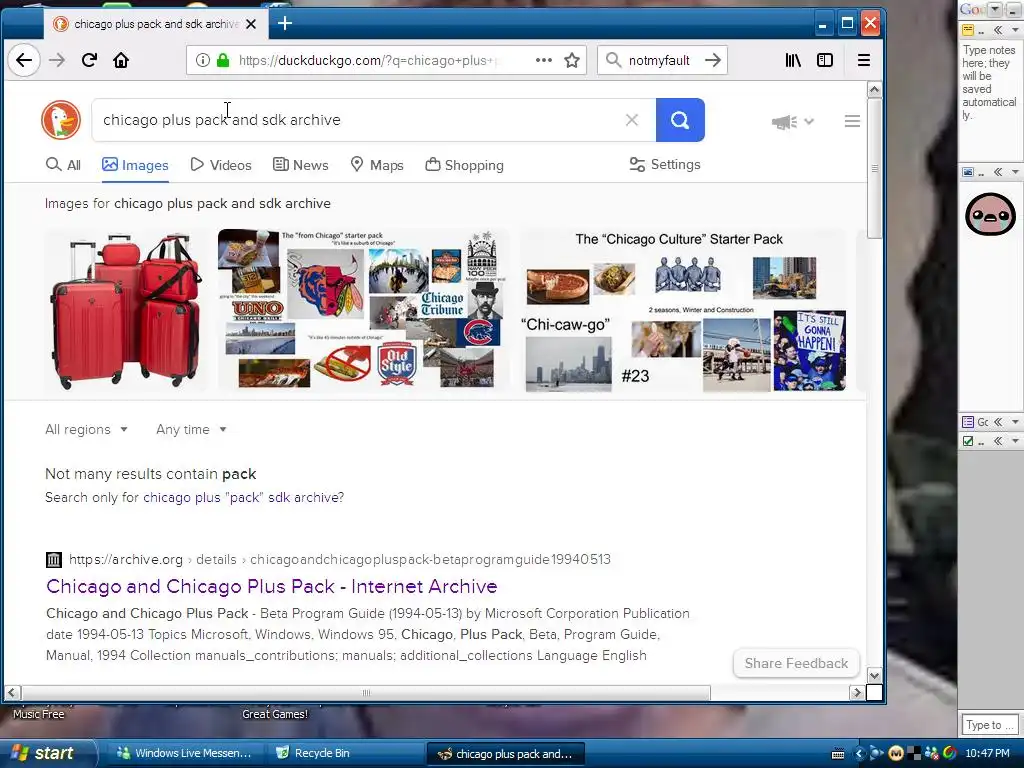The height and width of the screenshot is (768, 1024).
Task: Close the chicago plus pack tab
Action: 251,24
